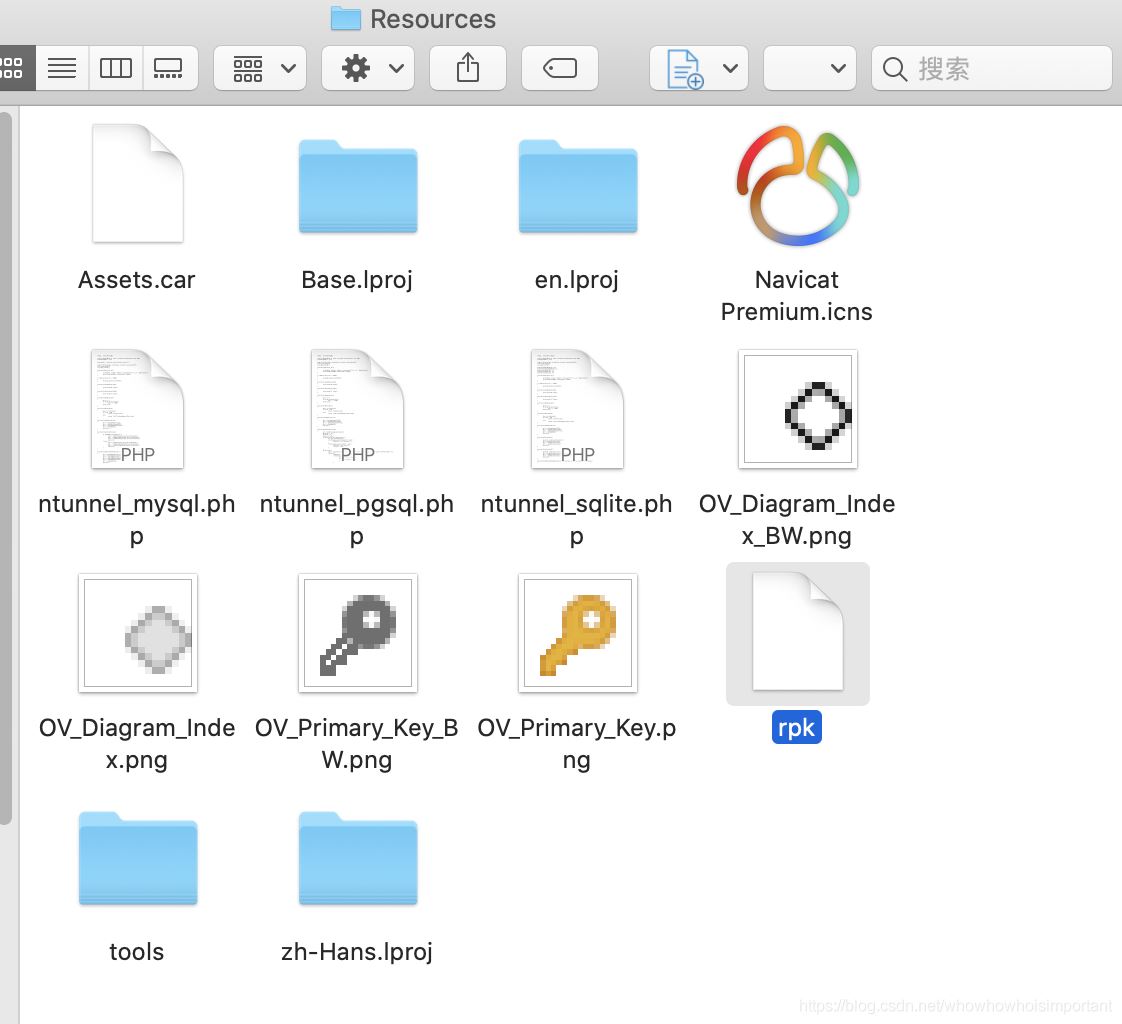The image size is (1122, 1024).
Task: Switch to list view
Action: click(x=62, y=69)
